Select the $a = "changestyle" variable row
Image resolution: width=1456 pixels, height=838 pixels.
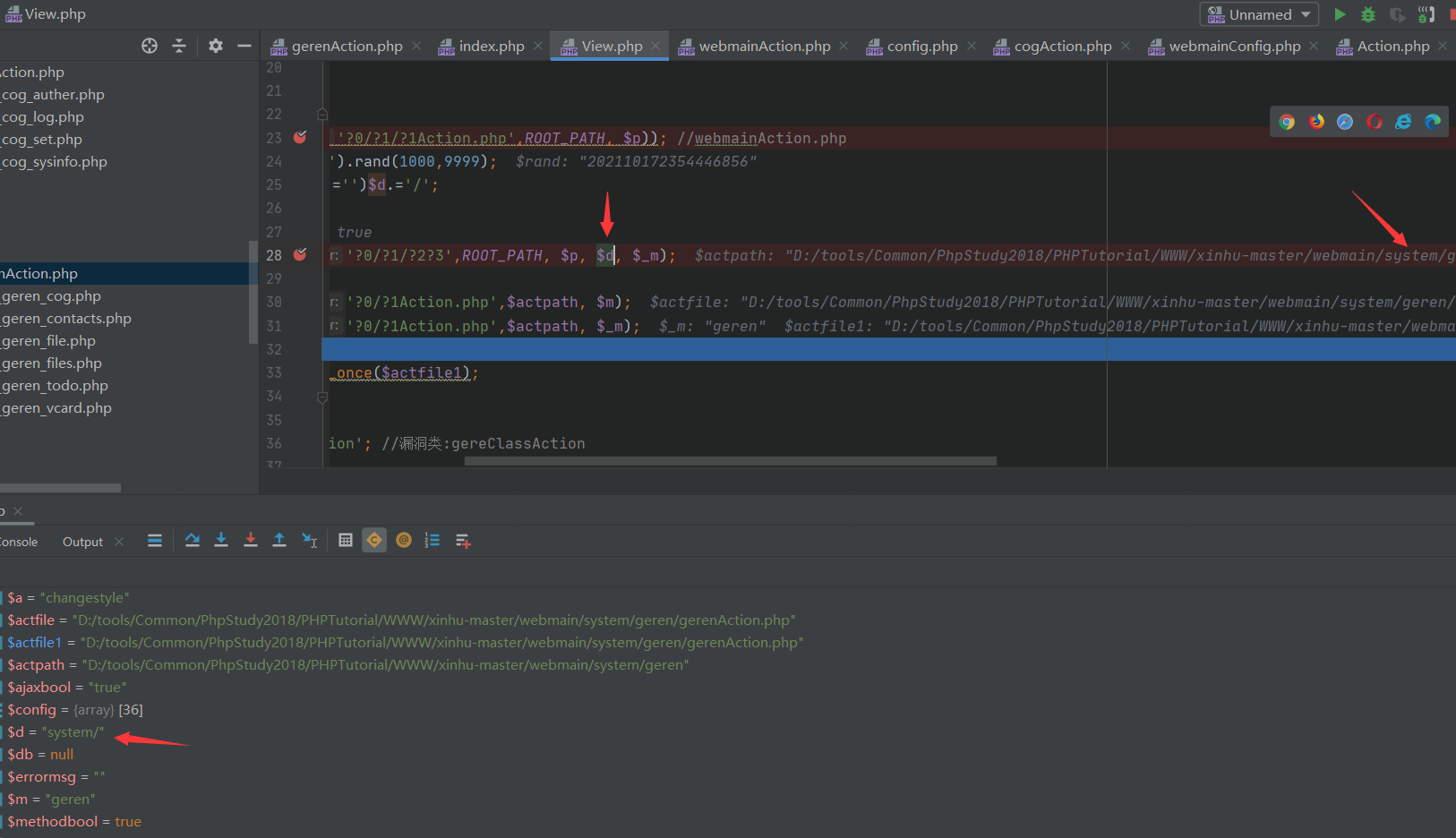(68, 597)
